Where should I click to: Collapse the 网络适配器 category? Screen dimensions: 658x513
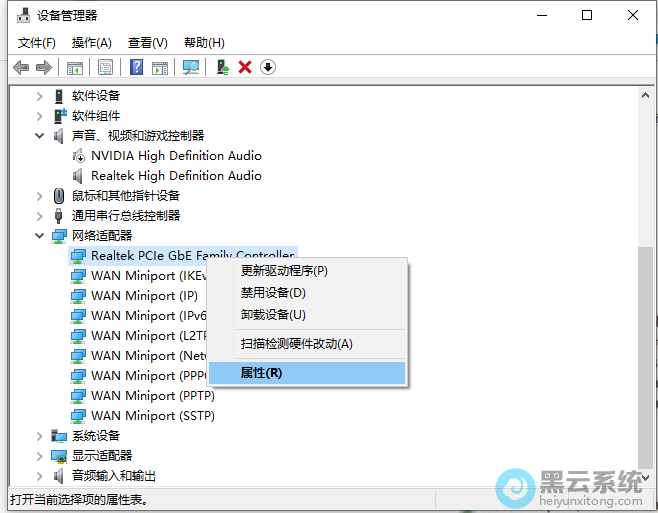pos(40,236)
